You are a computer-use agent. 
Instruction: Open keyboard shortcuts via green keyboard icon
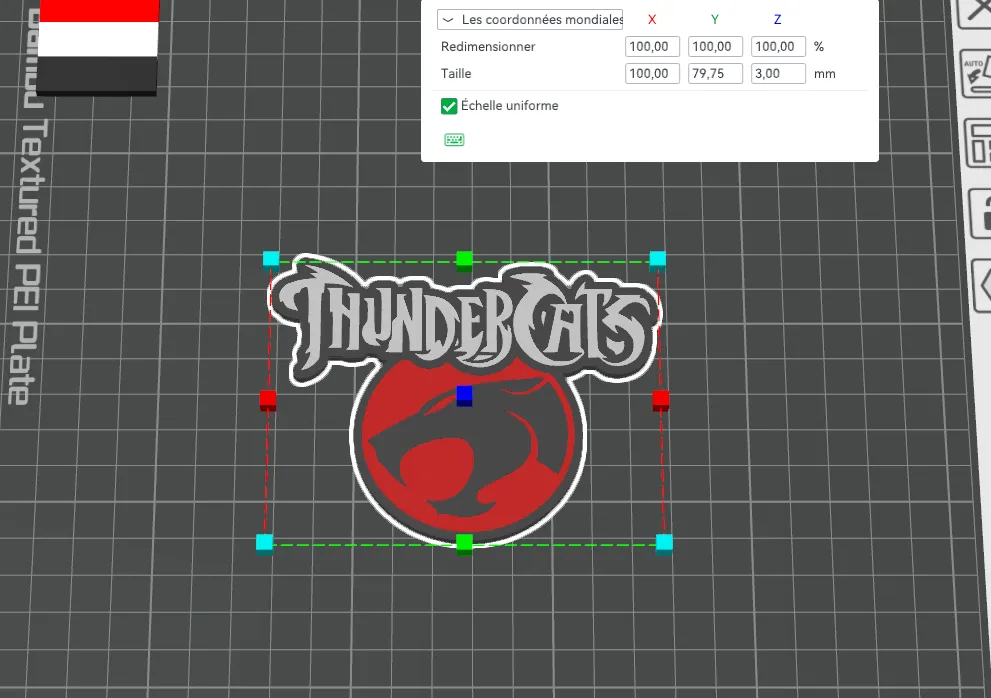pos(454,140)
